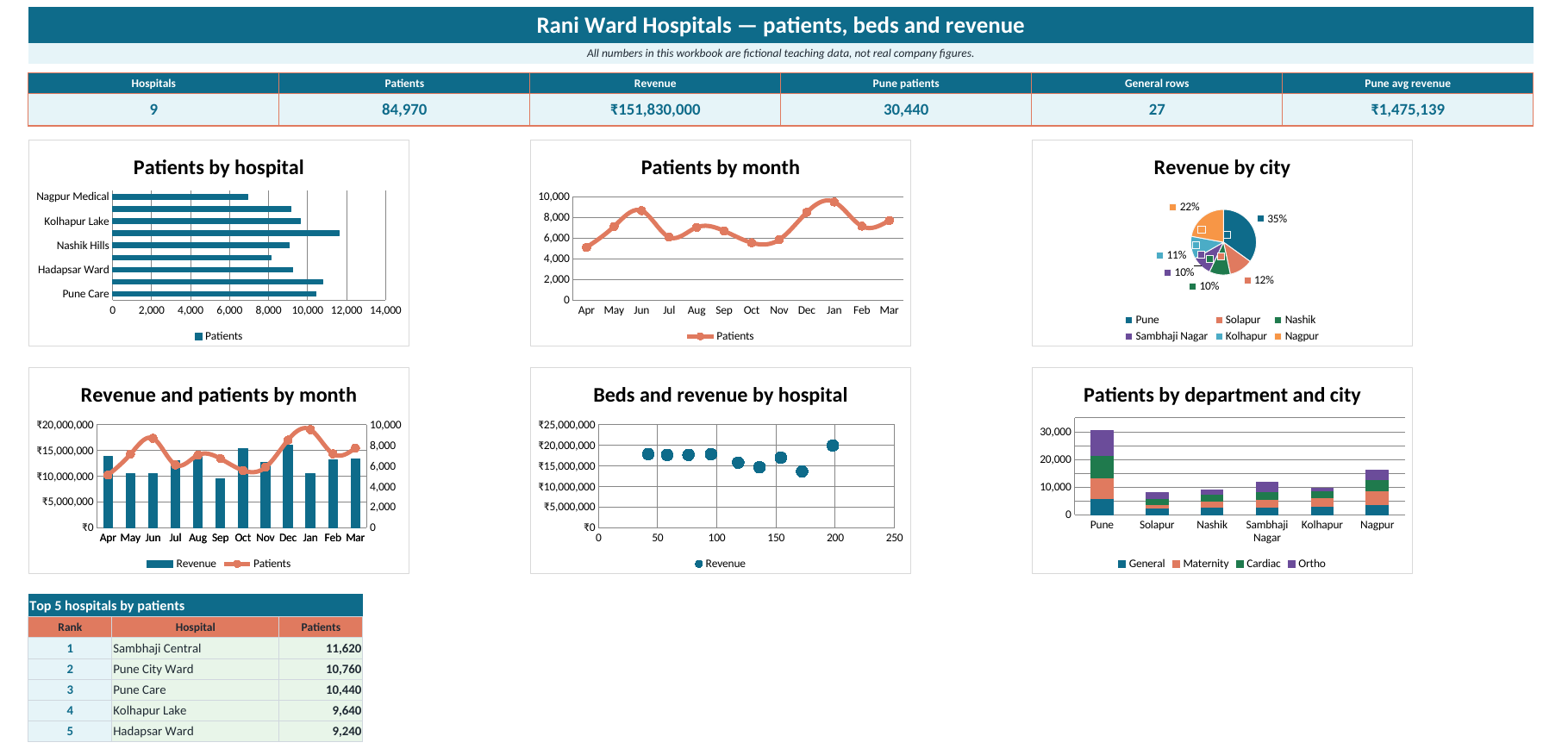Select the General rows value 27
This screenshot has height=755, width=1568.
[1157, 109]
